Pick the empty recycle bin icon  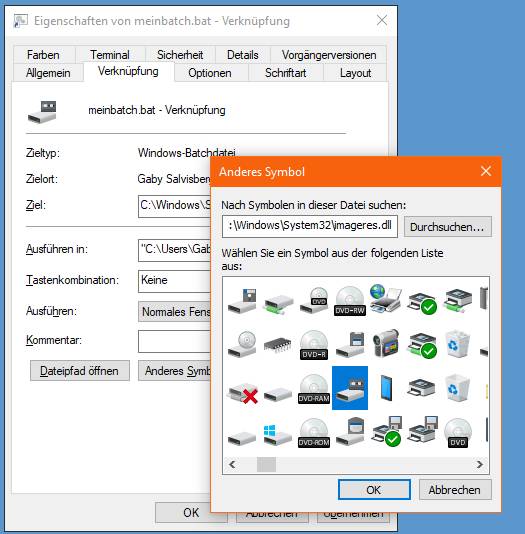coord(458,388)
